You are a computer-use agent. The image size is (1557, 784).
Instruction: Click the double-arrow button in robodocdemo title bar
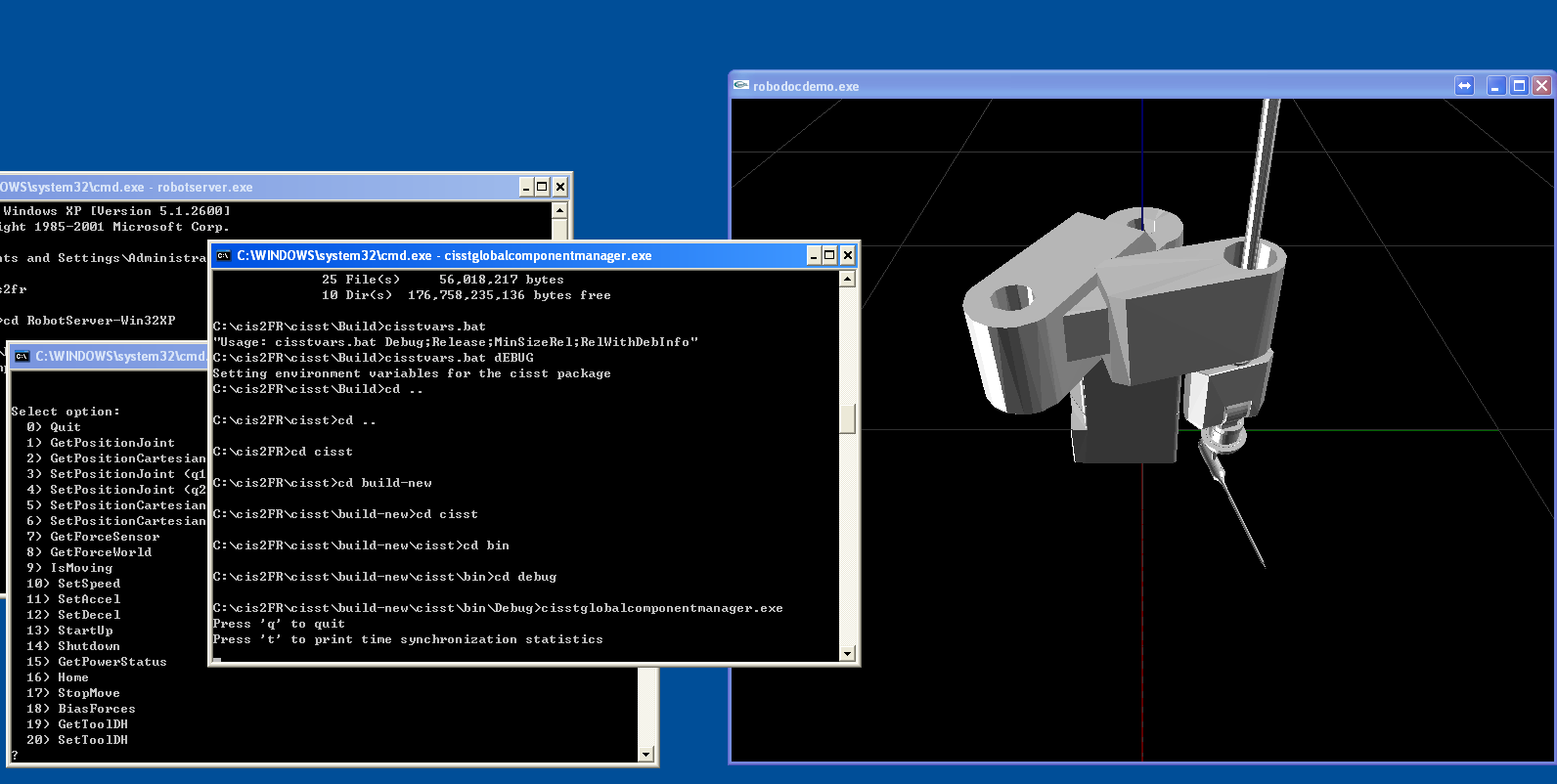tap(1464, 86)
